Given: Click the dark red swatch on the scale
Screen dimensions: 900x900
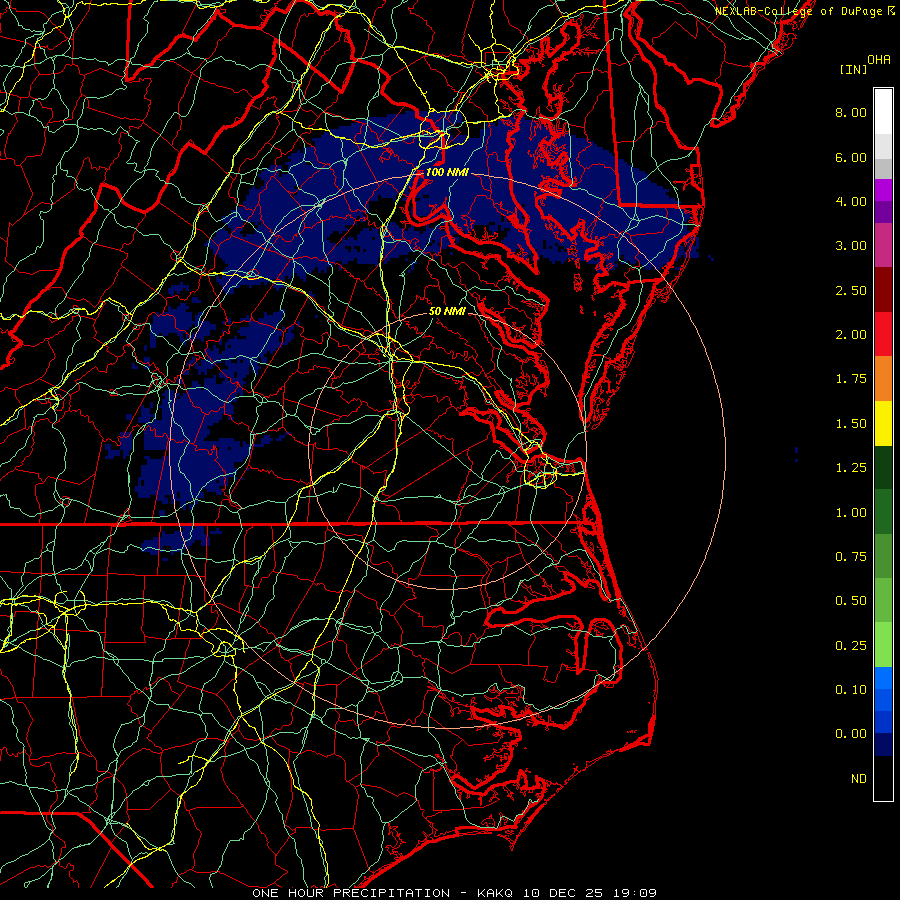Looking at the screenshot, I should pos(883,290).
